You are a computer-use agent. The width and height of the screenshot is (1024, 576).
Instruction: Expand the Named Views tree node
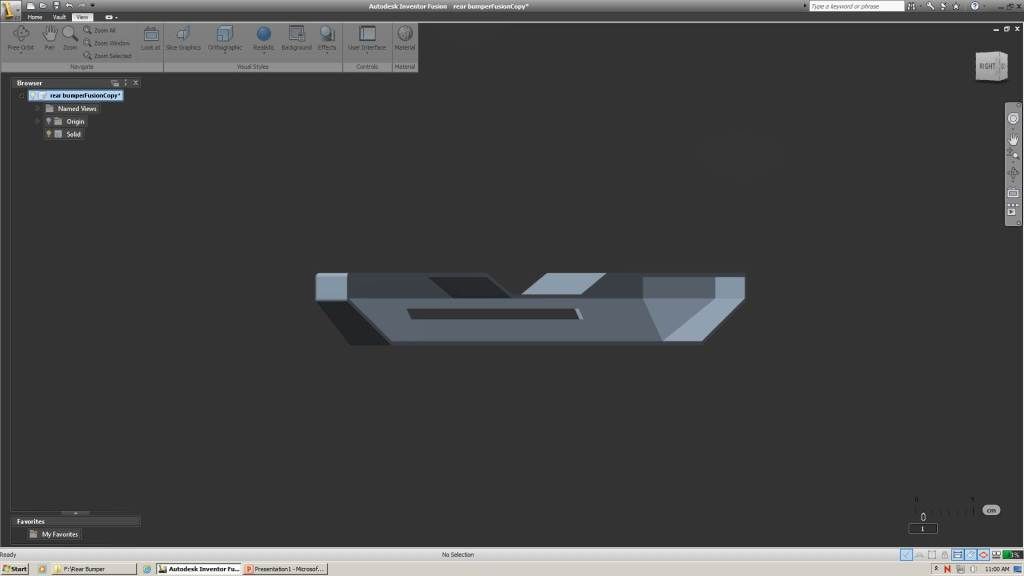point(37,108)
